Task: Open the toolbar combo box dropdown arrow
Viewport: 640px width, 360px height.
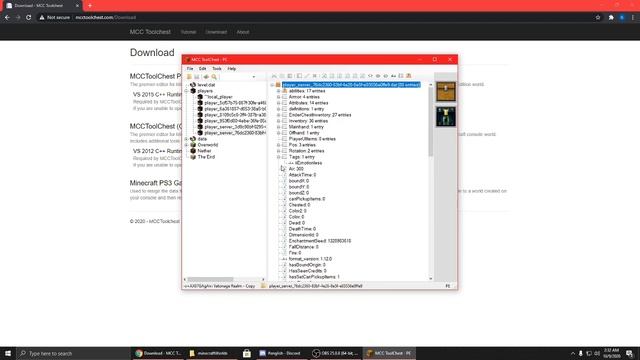Action: click(253, 77)
